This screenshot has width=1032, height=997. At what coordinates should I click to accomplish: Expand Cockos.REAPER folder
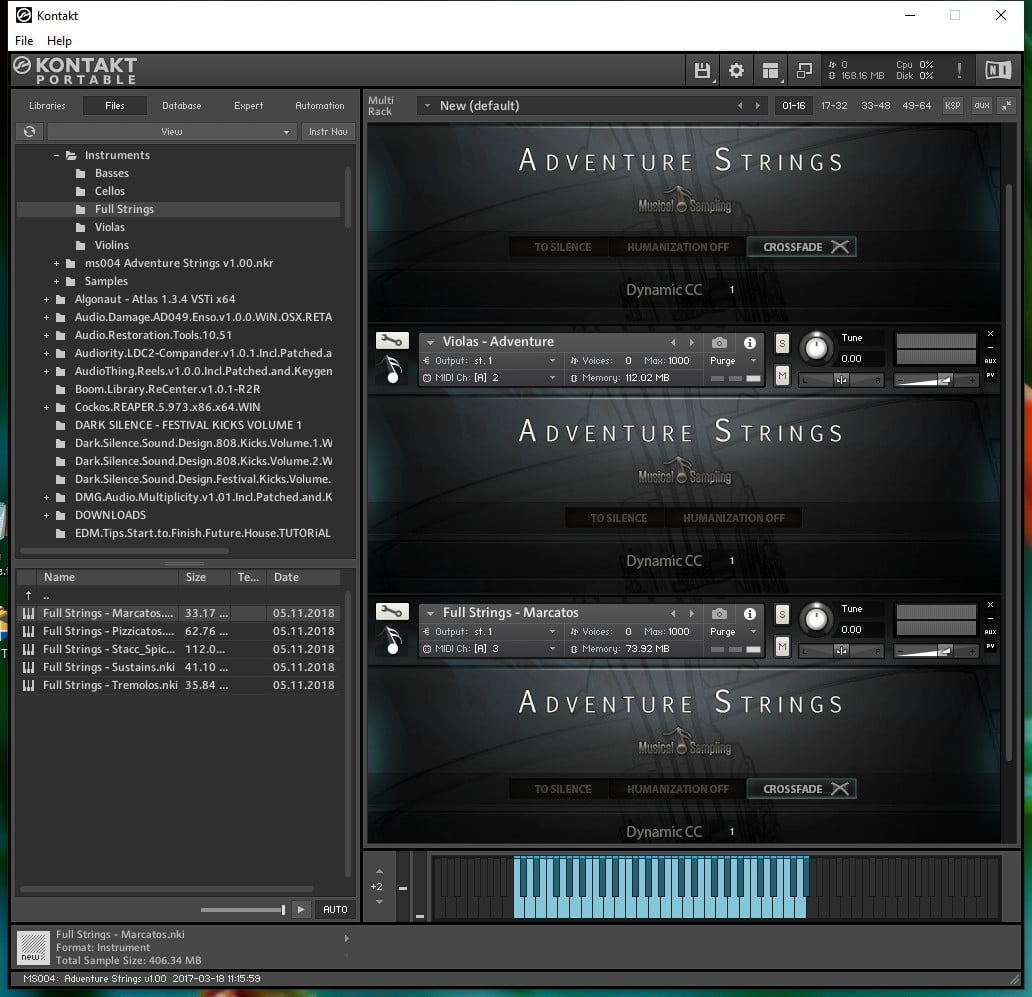(46, 407)
